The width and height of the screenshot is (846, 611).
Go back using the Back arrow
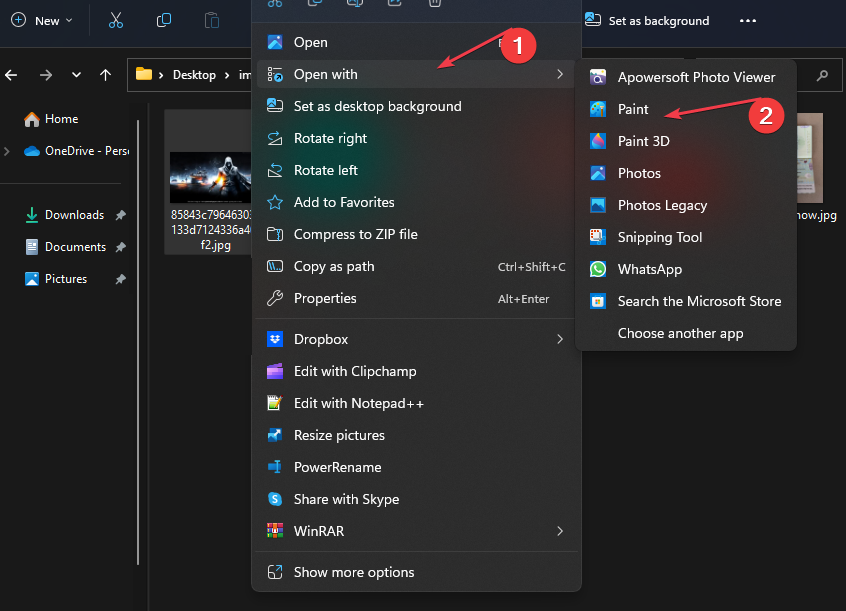point(11,75)
